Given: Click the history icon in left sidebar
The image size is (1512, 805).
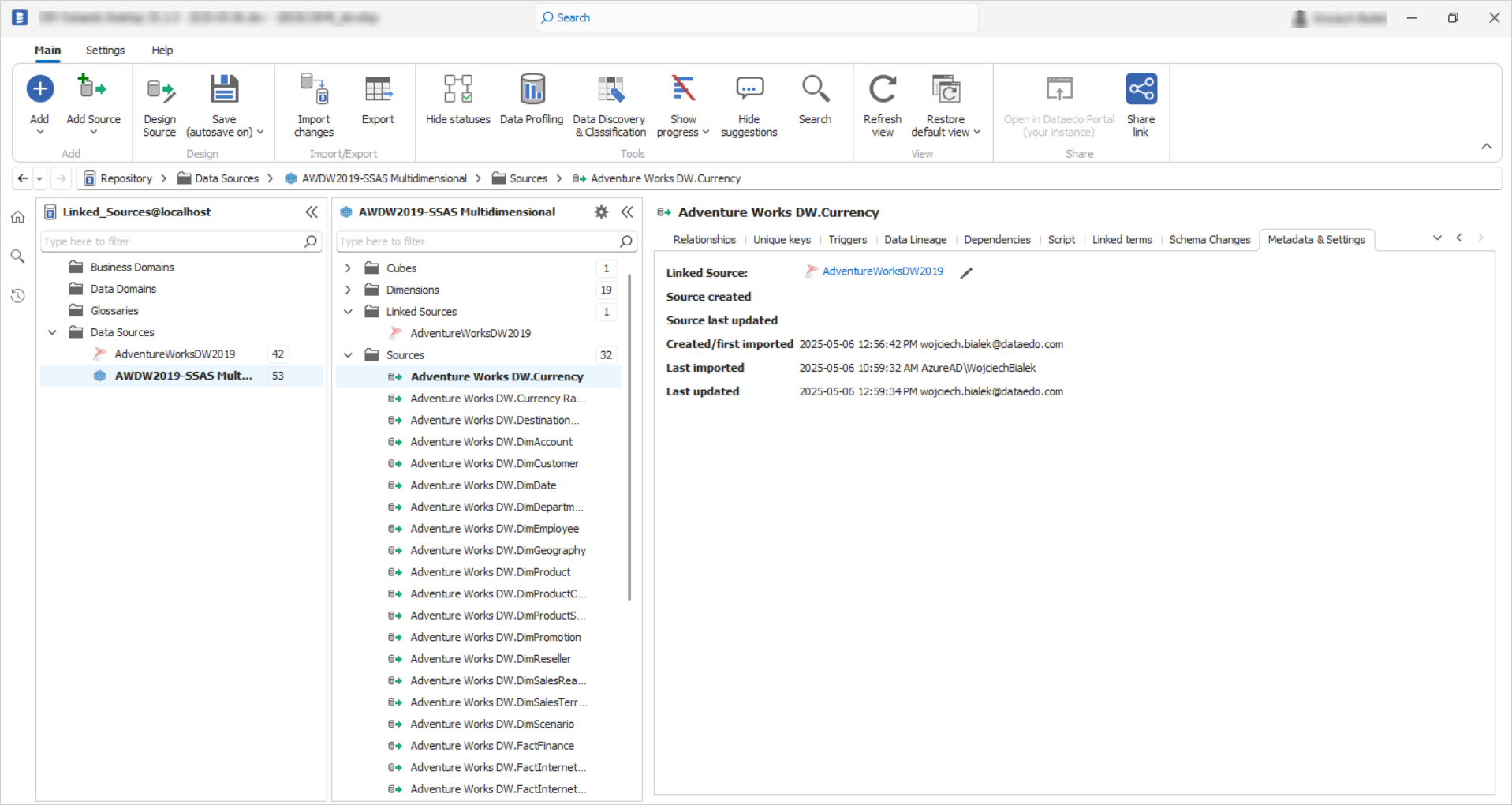Looking at the screenshot, I should (x=18, y=296).
